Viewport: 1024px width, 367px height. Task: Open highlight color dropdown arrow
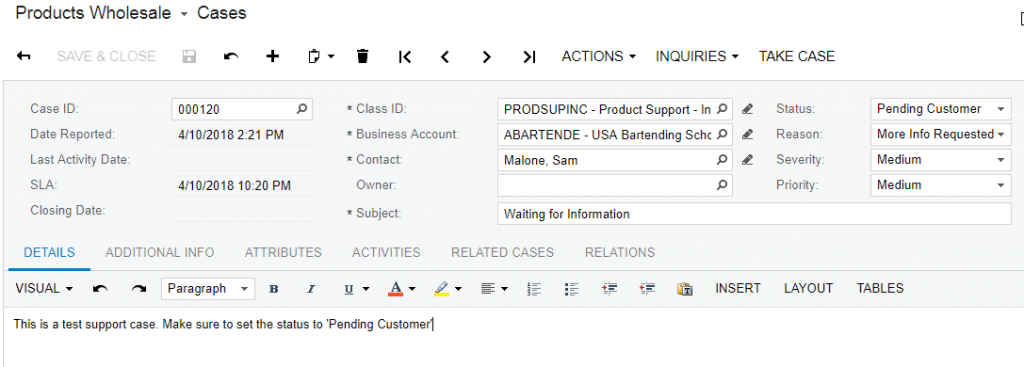point(458,289)
